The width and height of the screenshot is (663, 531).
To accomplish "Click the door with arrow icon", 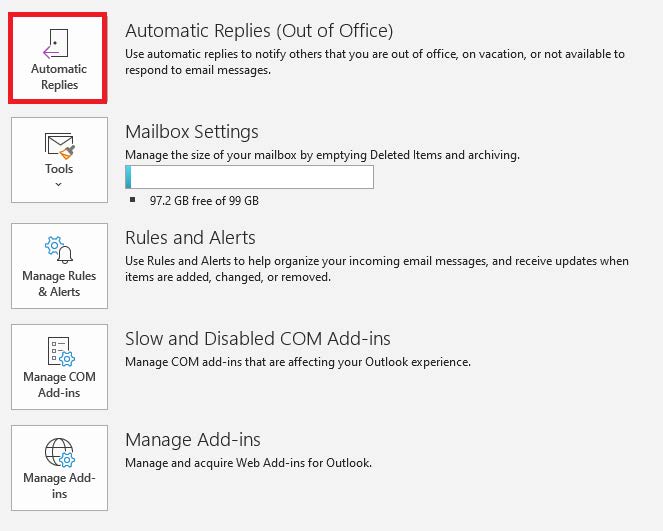I will pos(56,44).
